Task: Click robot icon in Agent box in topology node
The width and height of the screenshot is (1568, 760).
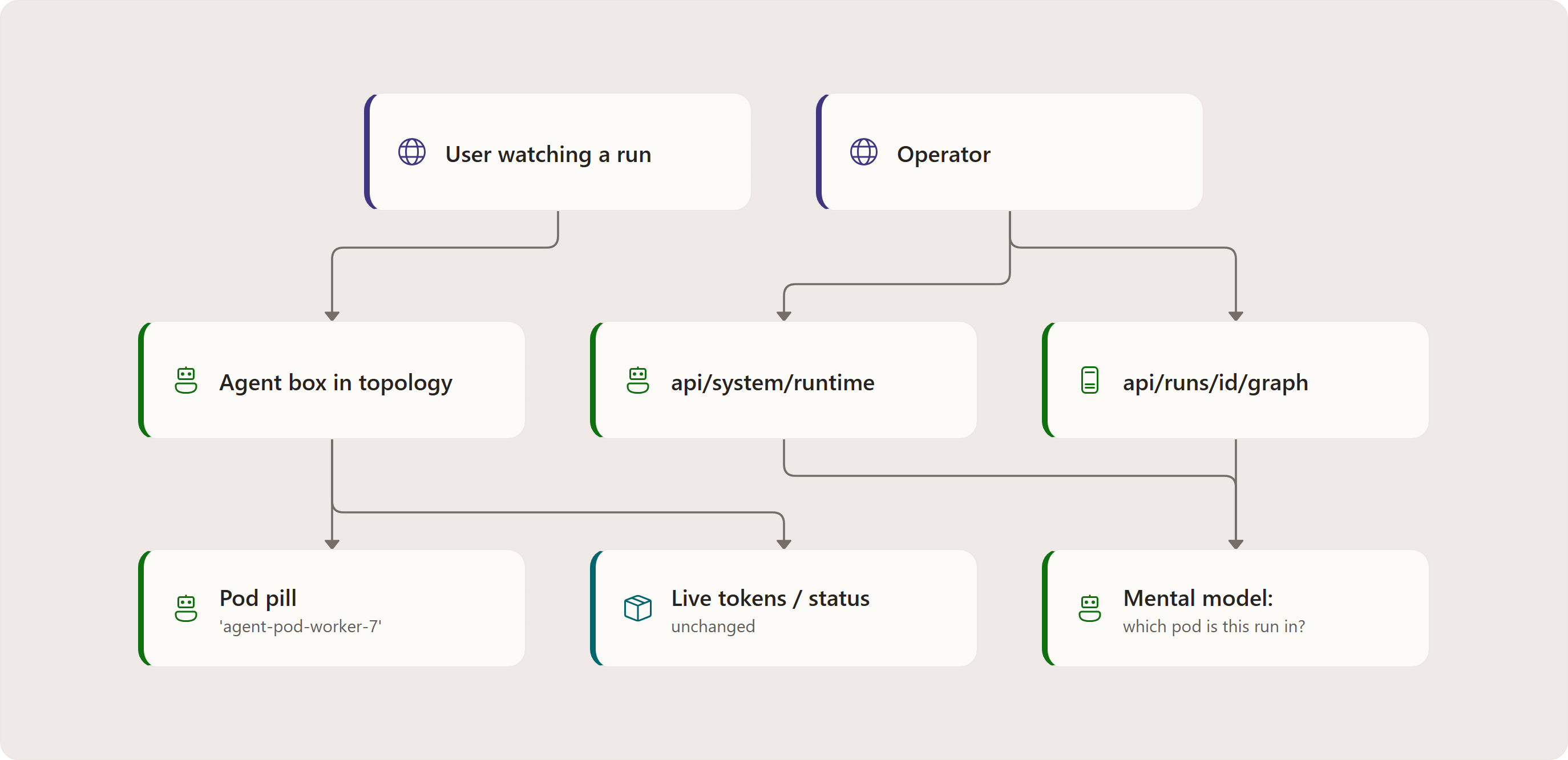Action: click(x=185, y=381)
